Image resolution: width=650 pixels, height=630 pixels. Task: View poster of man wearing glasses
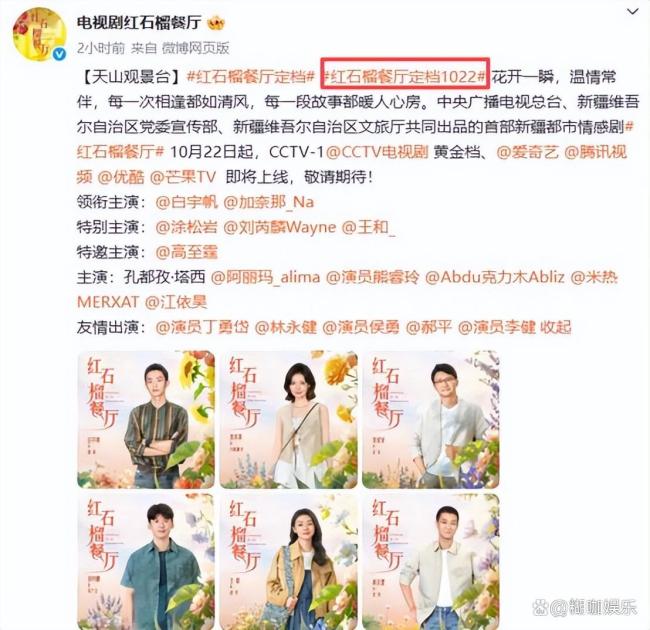[431, 419]
